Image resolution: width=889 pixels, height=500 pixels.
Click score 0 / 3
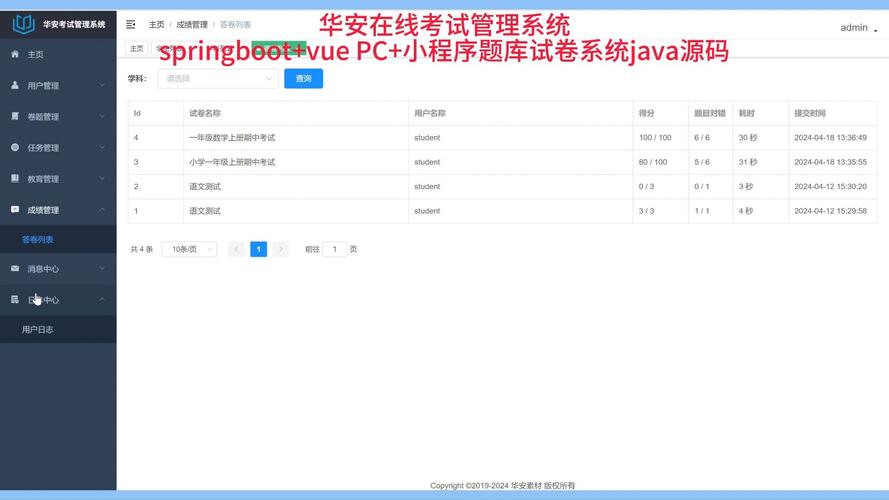tap(646, 187)
